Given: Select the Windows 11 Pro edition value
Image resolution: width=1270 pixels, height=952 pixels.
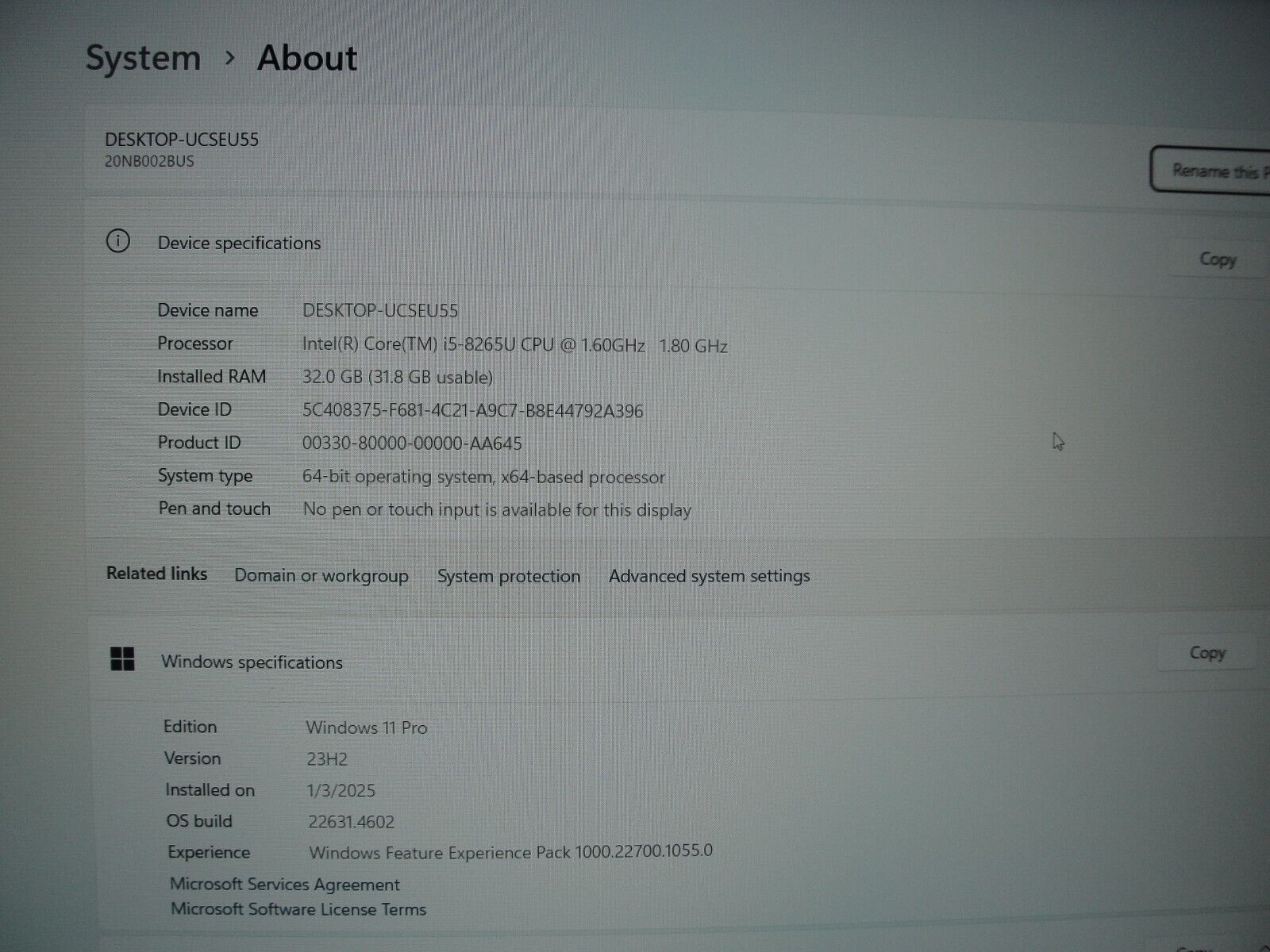Looking at the screenshot, I should pyautogui.click(x=367, y=727).
